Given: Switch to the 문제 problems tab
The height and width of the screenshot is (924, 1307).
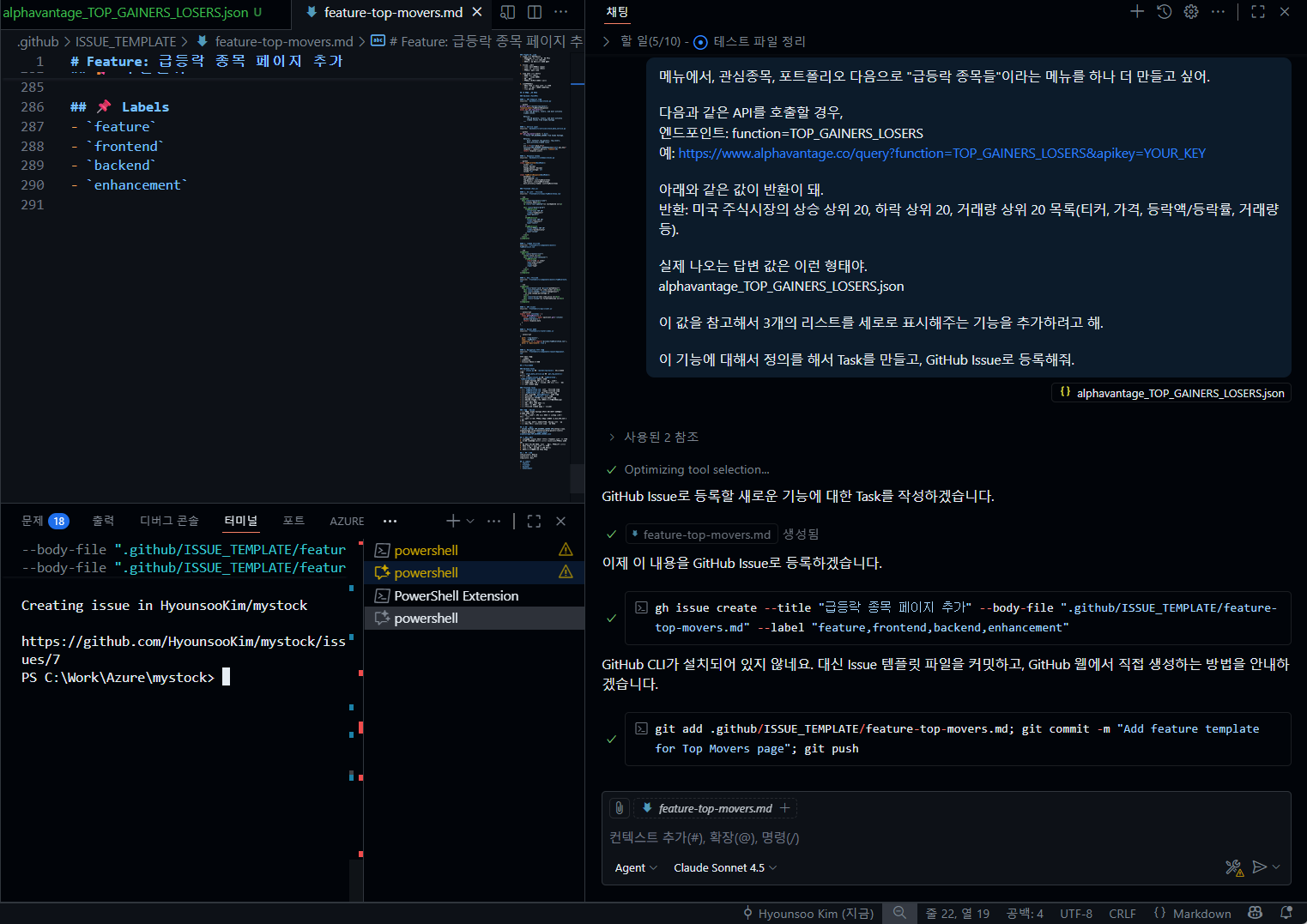Looking at the screenshot, I should point(33,521).
